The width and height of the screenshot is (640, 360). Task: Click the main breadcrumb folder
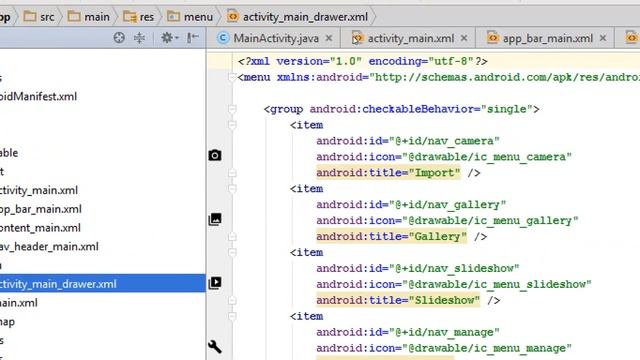tap(89, 17)
